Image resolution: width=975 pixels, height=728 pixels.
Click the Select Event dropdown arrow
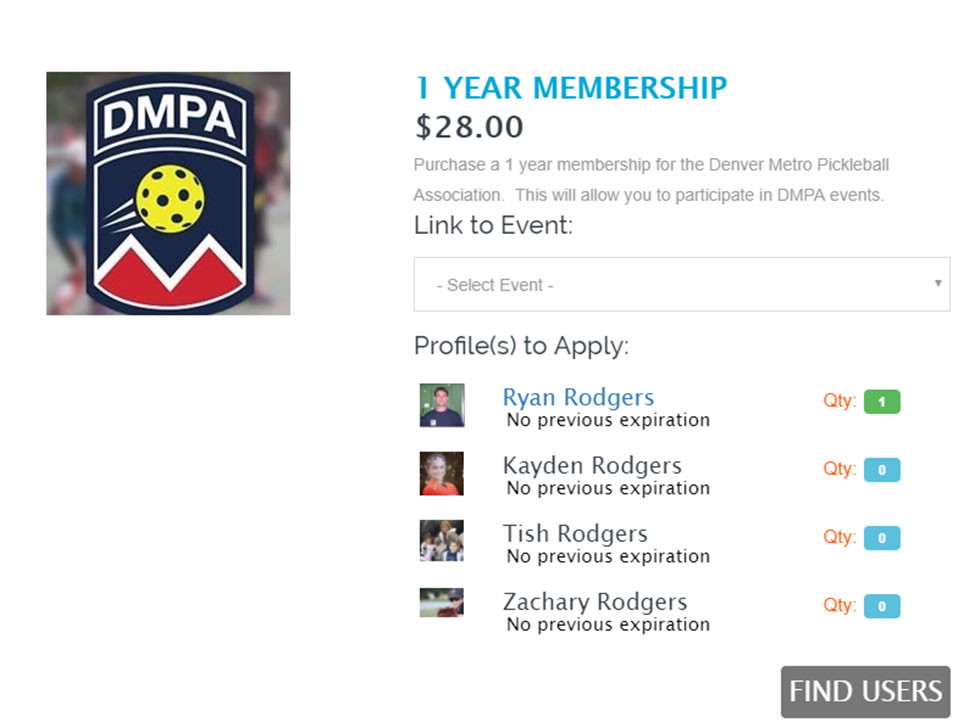pyautogui.click(x=938, y=283)
